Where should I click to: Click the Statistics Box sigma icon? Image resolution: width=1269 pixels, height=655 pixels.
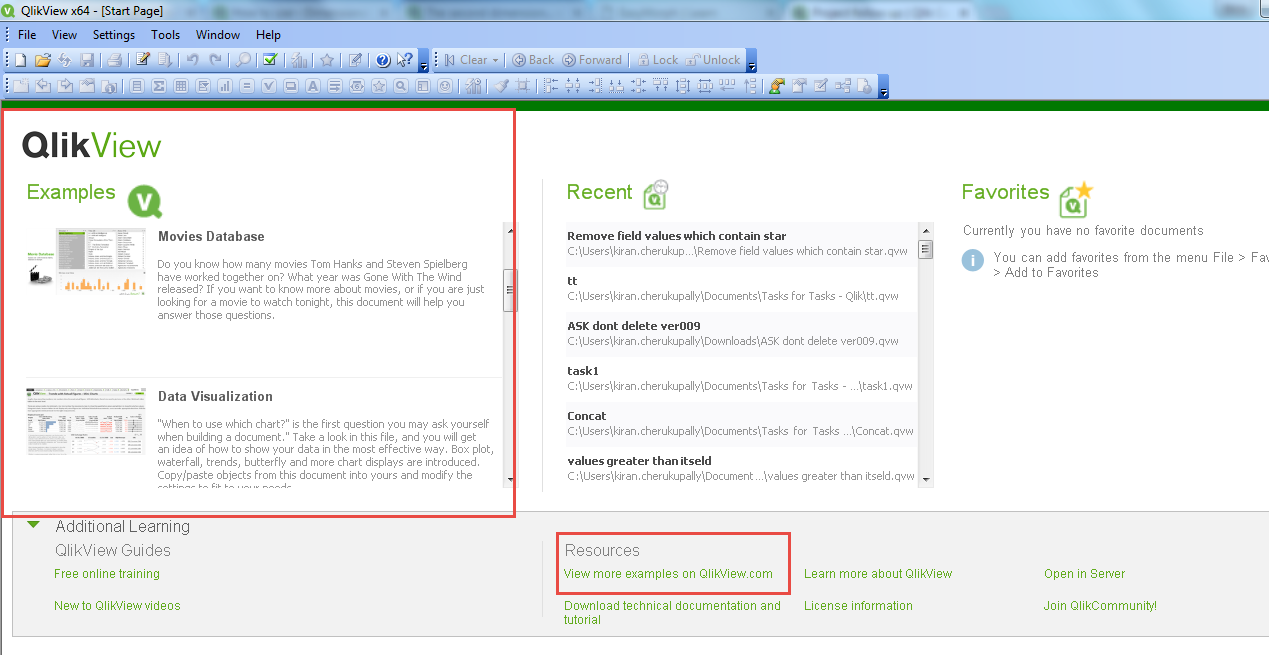[x=160, y=86]
